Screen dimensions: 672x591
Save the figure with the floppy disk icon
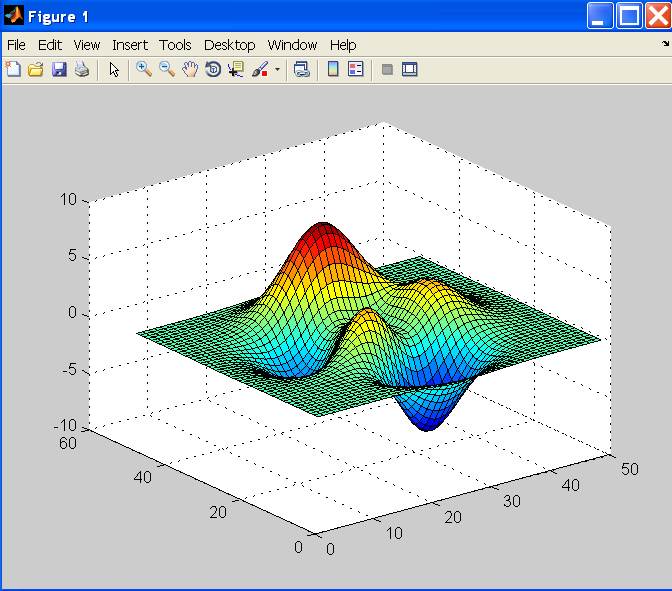click(x=58, y=70)
